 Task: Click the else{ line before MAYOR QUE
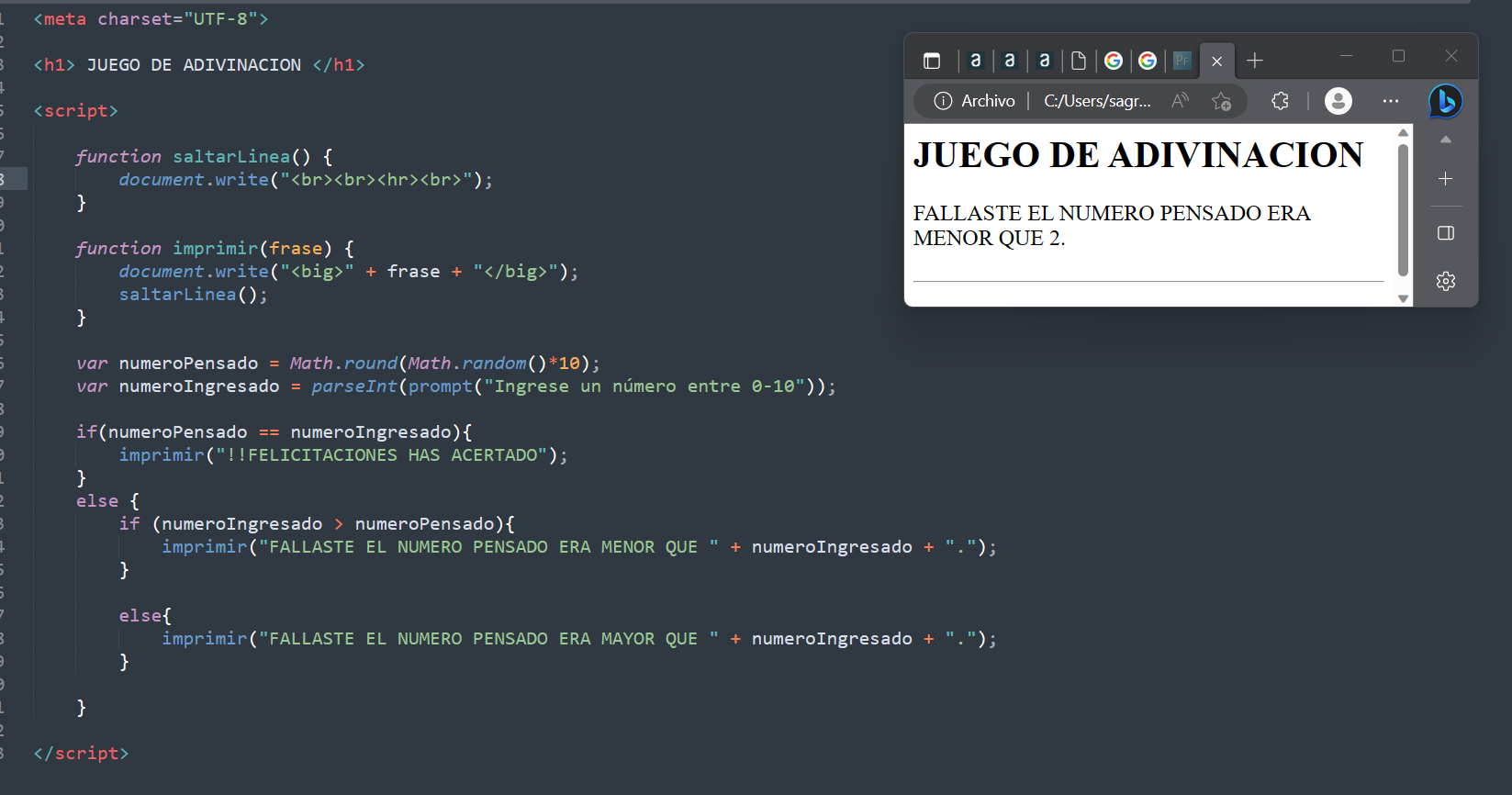point(145,616)
